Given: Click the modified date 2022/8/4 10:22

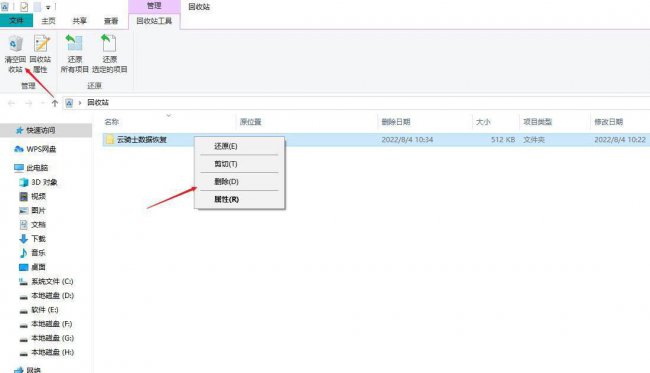Looking at the screenshot, I should (620, 140).
